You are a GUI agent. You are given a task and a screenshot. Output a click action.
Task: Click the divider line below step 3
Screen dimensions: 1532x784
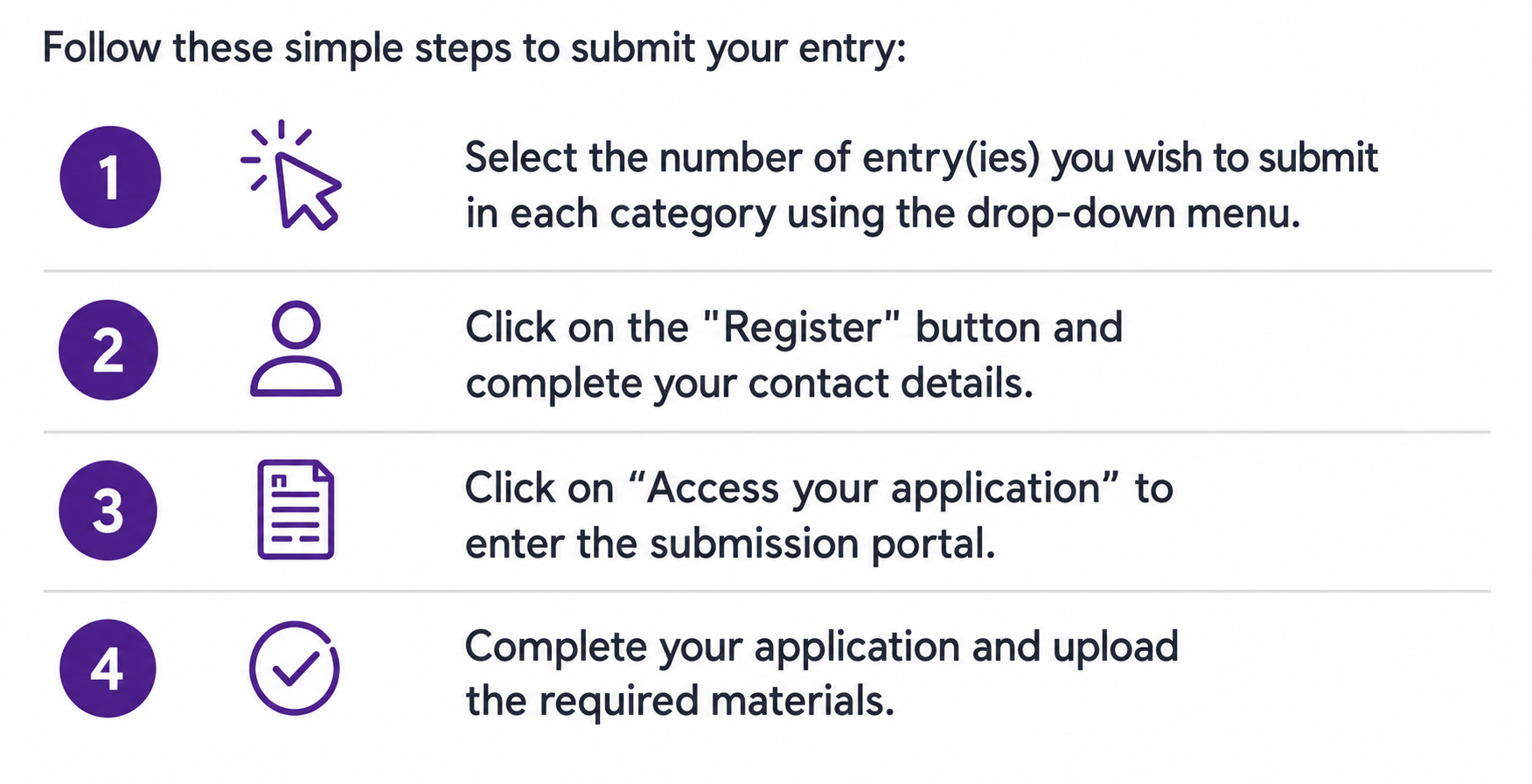[x=768, y=591]
